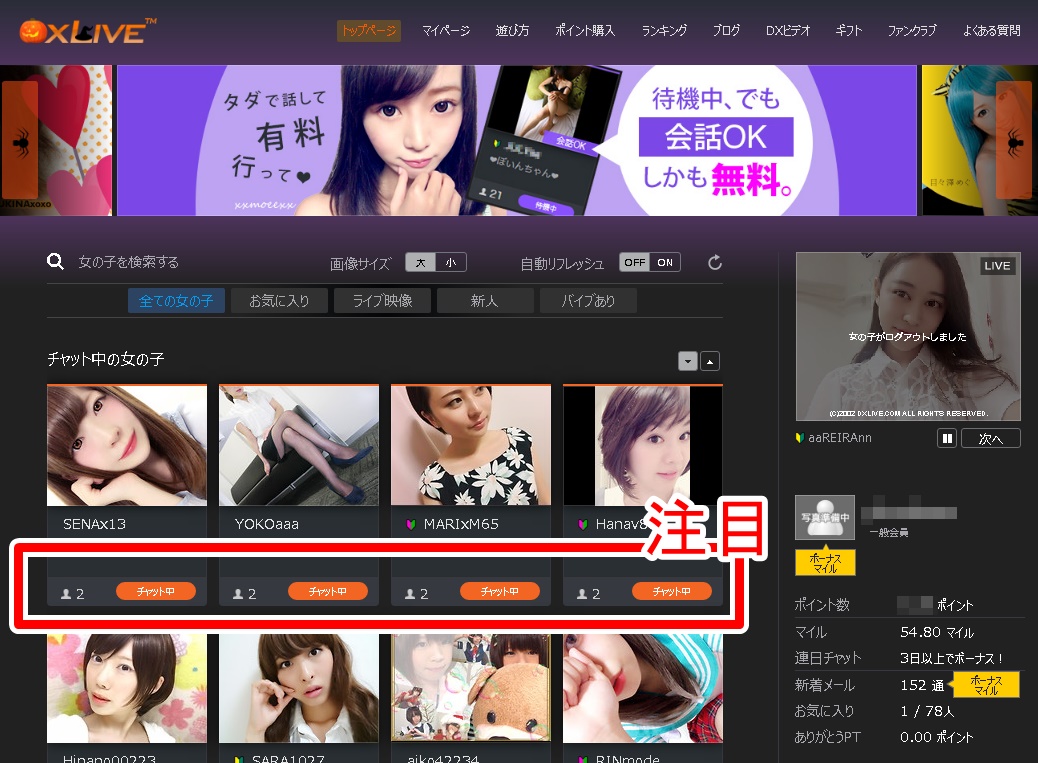Click the search magnifier icon
This screenshot has width=1038, height=763.
[x=56, y=262]
